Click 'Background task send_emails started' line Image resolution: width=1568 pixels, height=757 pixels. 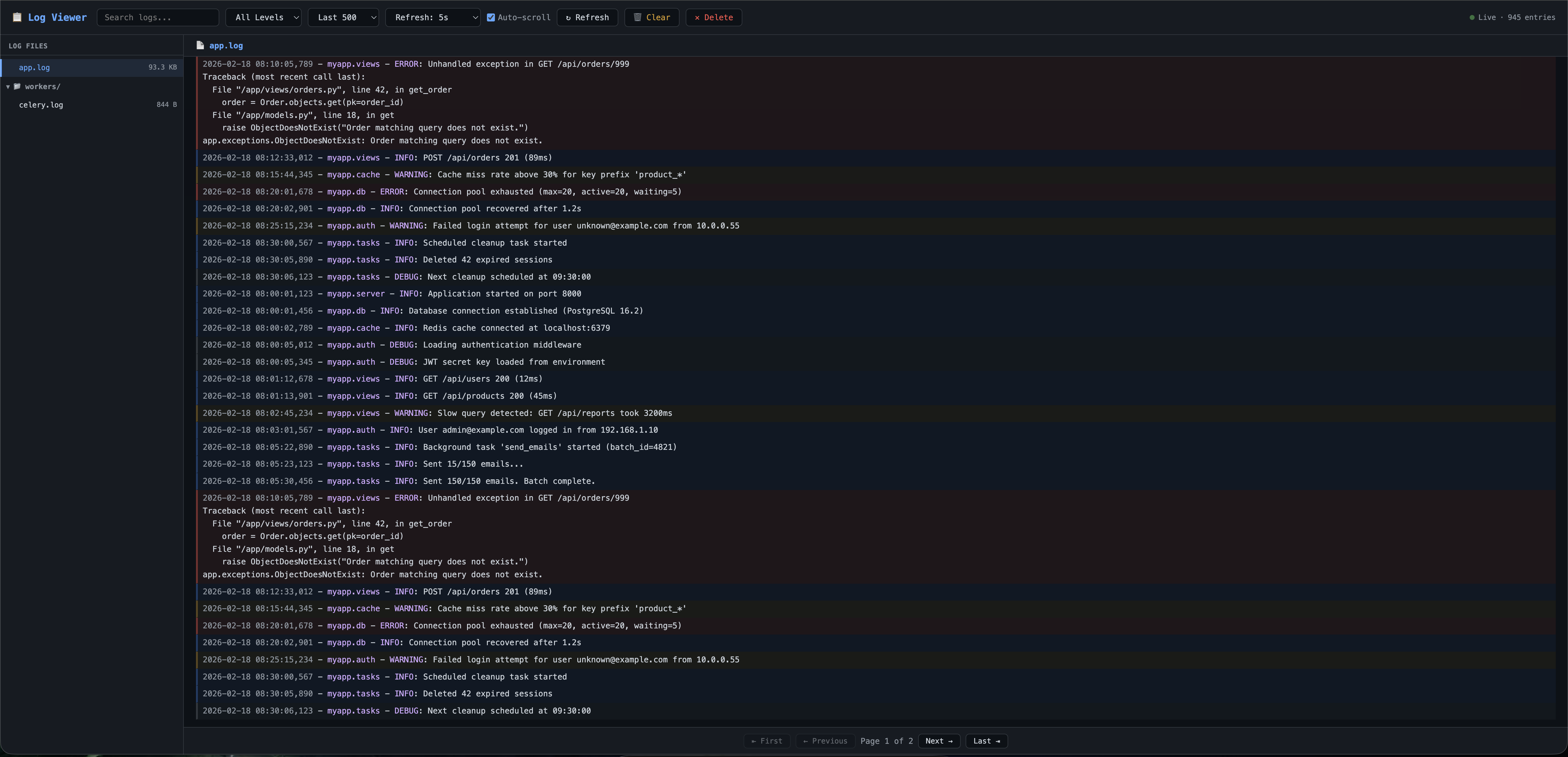(876, 447)
